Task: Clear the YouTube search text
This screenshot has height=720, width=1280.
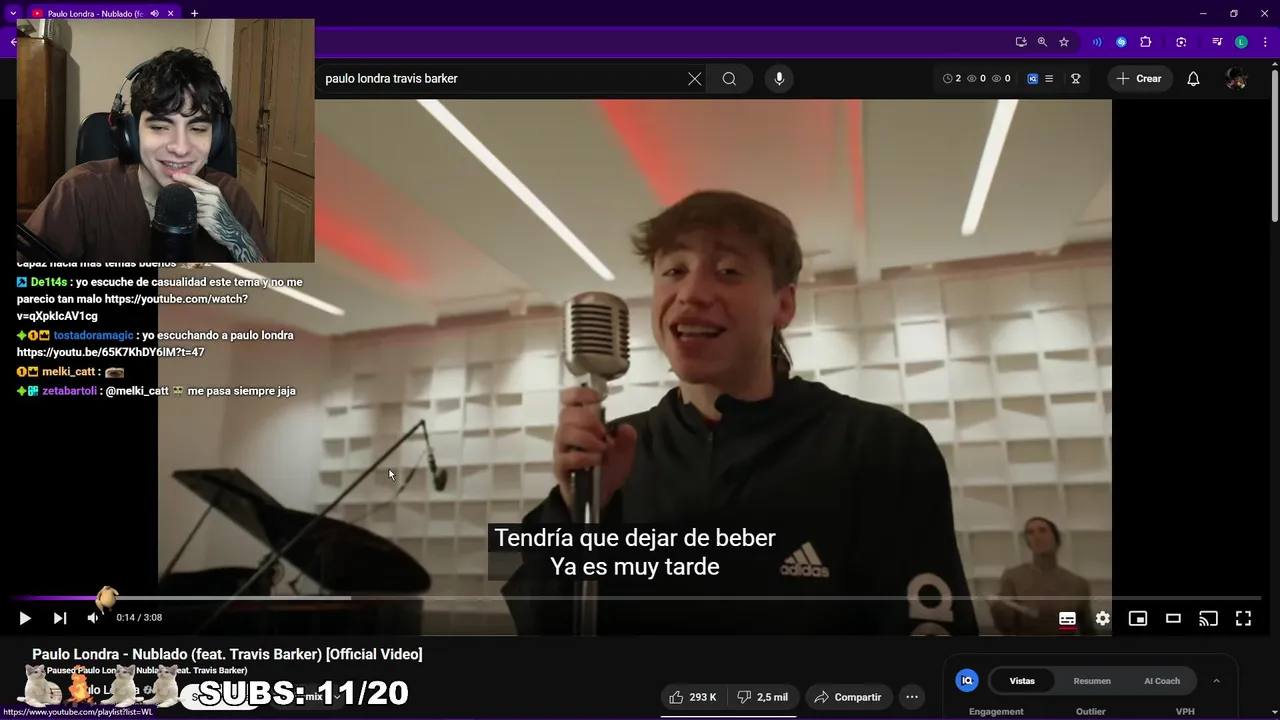Action: tap(694, 79)
